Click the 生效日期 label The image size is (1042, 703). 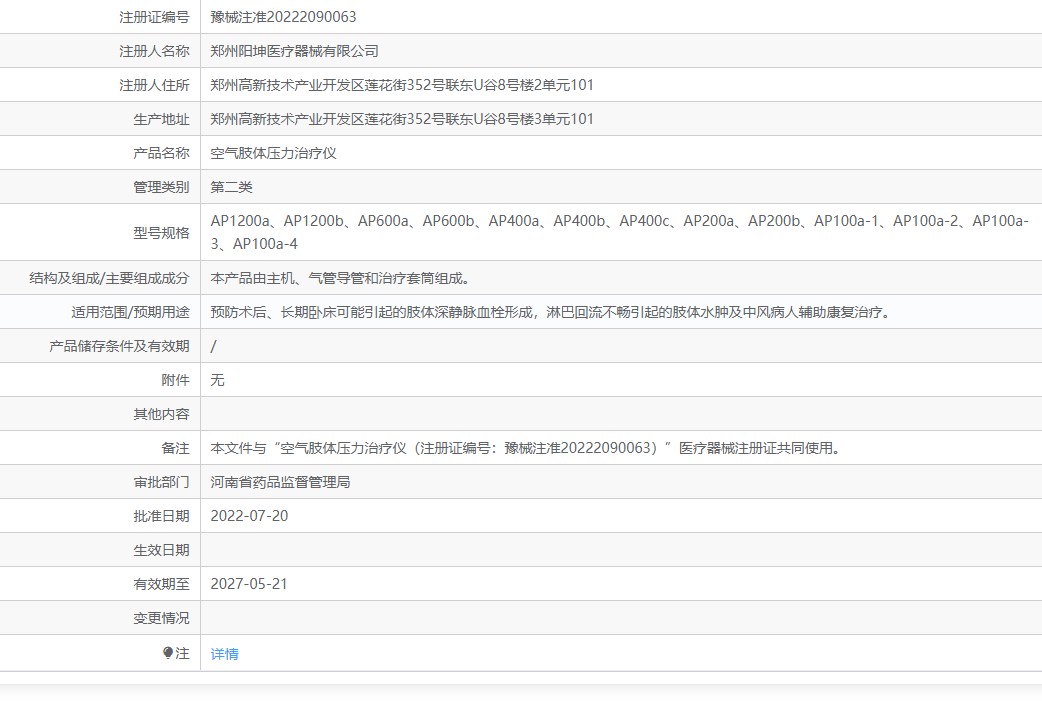161,550
